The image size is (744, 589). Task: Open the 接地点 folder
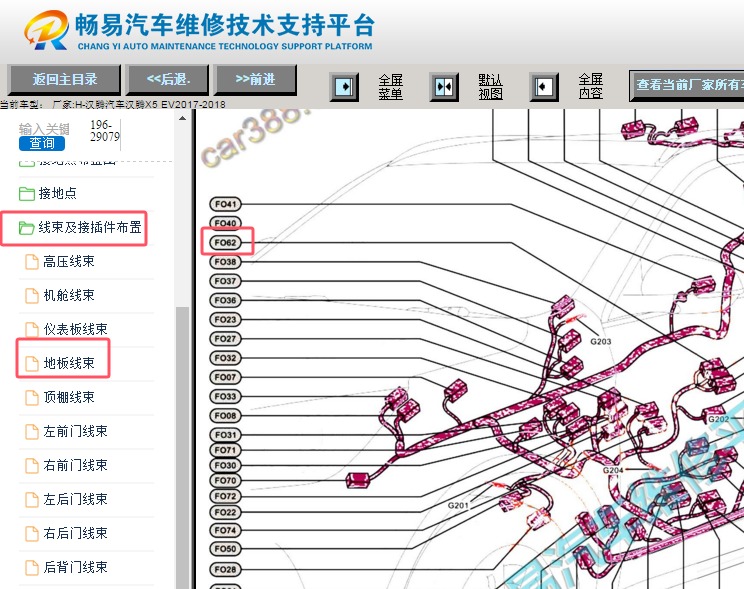[x=57, y=193]
